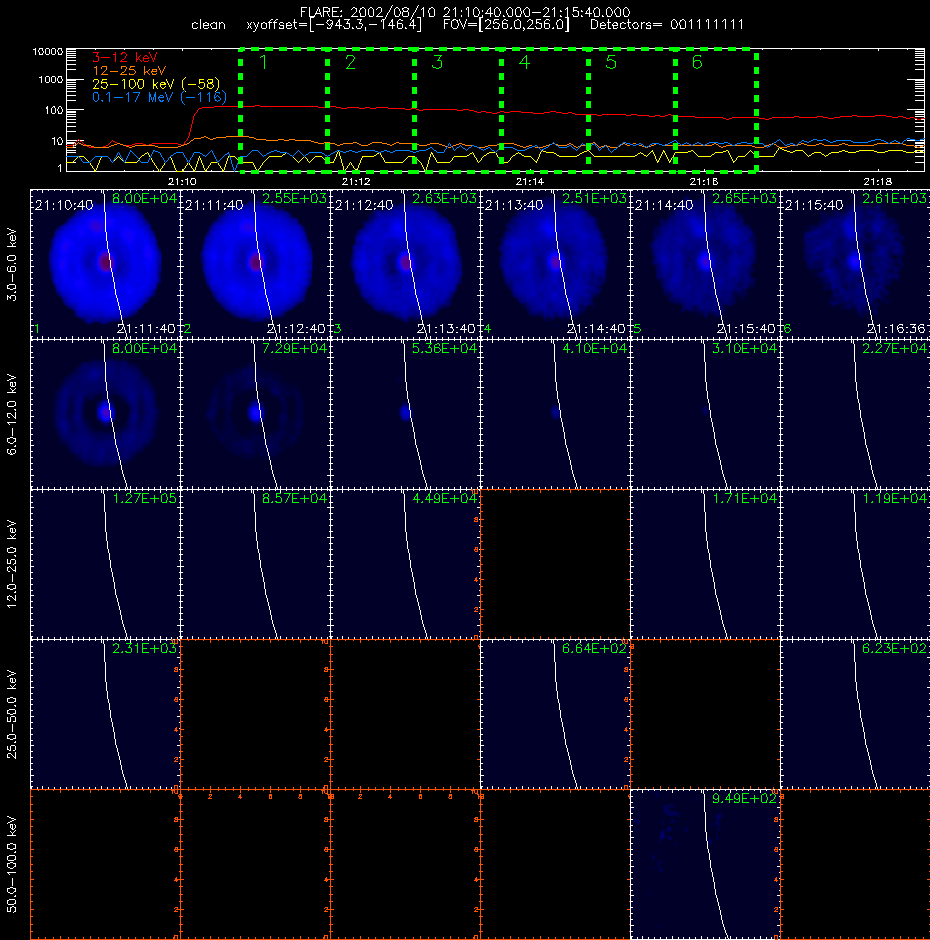Click the "25.0-50.0 keV" row label
This screenshot has width=930, height=940.
tap(12, 714)
